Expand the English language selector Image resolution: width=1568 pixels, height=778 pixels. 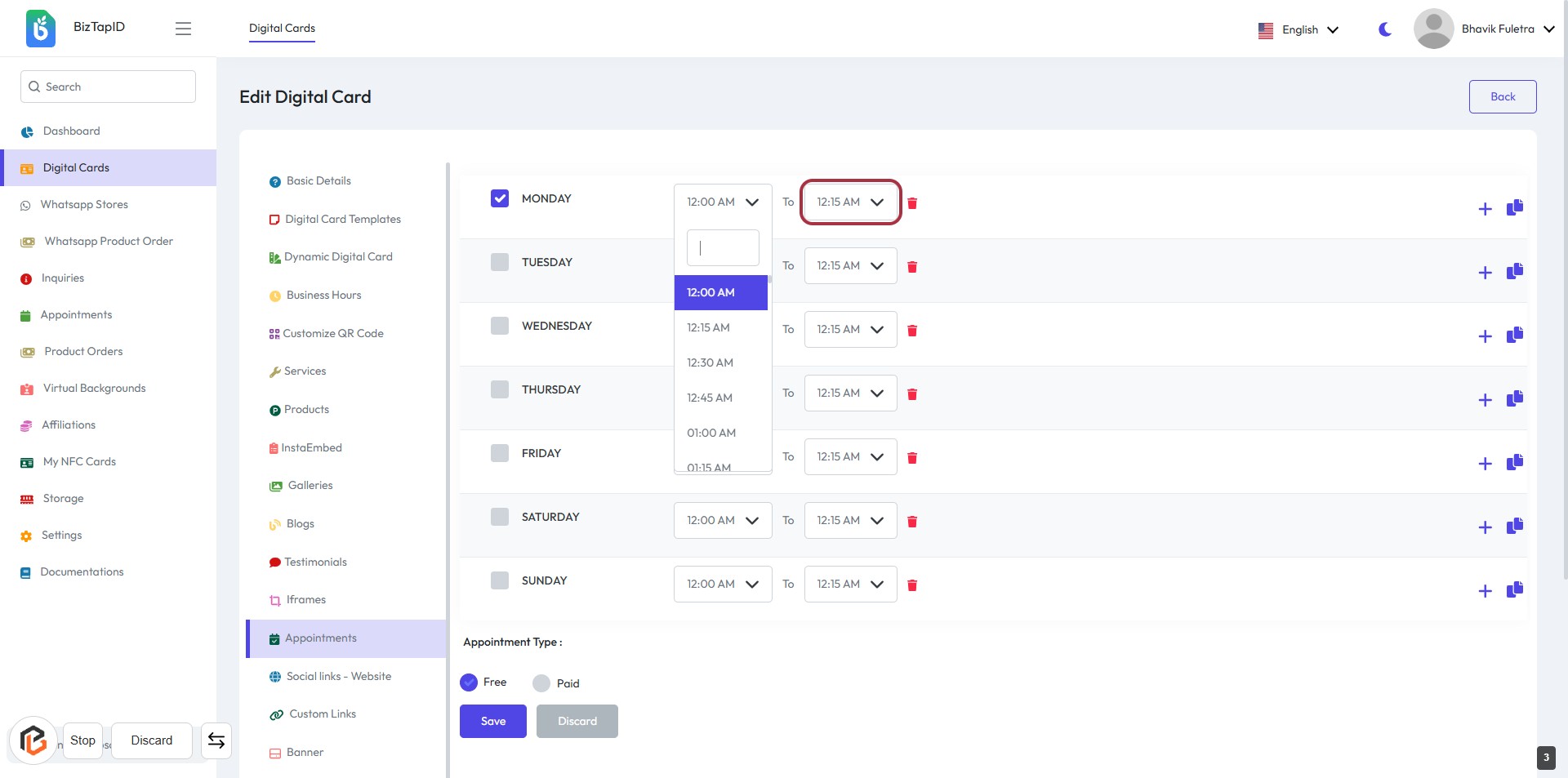point(1298,29)
